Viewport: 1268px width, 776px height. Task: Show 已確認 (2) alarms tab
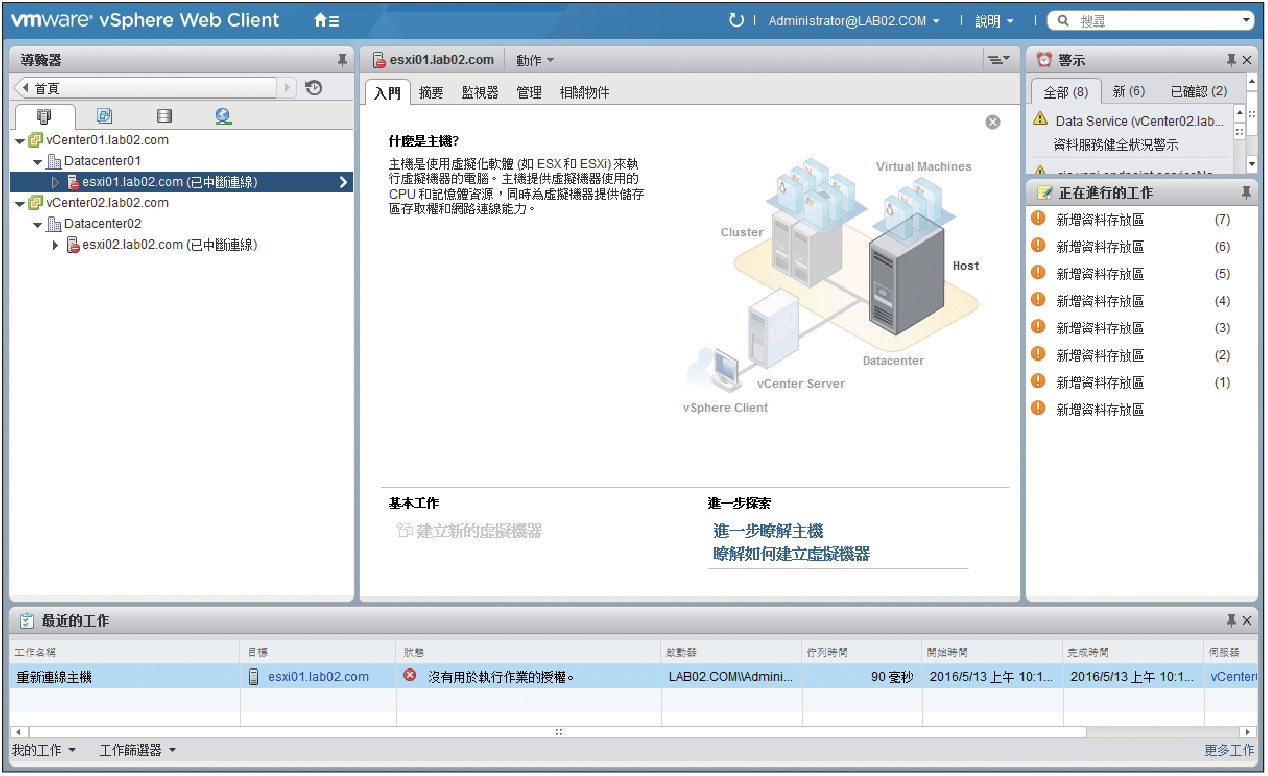pyautogui.click(x=1199, y=92)
